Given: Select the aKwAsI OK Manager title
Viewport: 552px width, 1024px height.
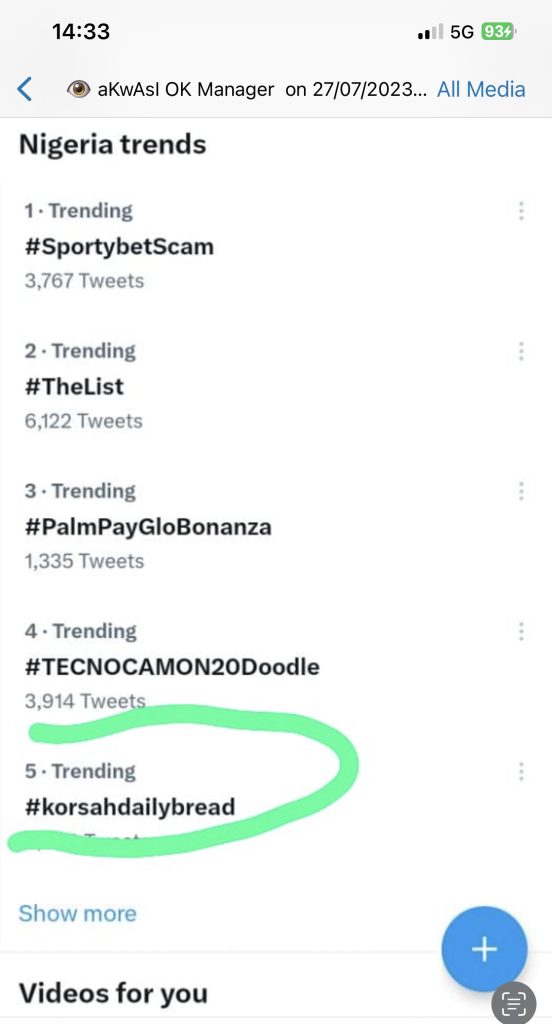Looking at the screenshot, I should tap(186, 89).
